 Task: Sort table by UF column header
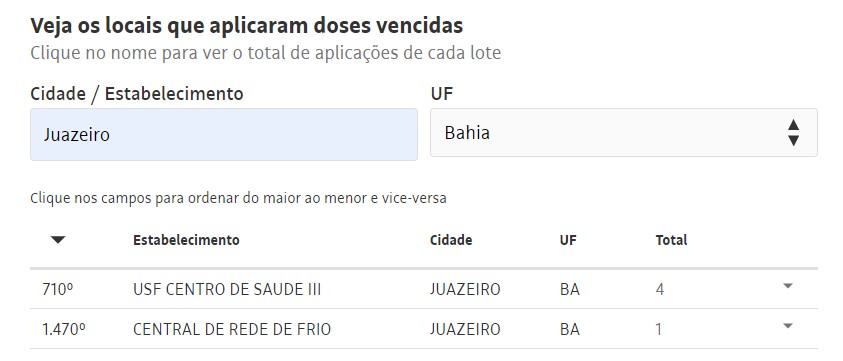click(568, 240)
